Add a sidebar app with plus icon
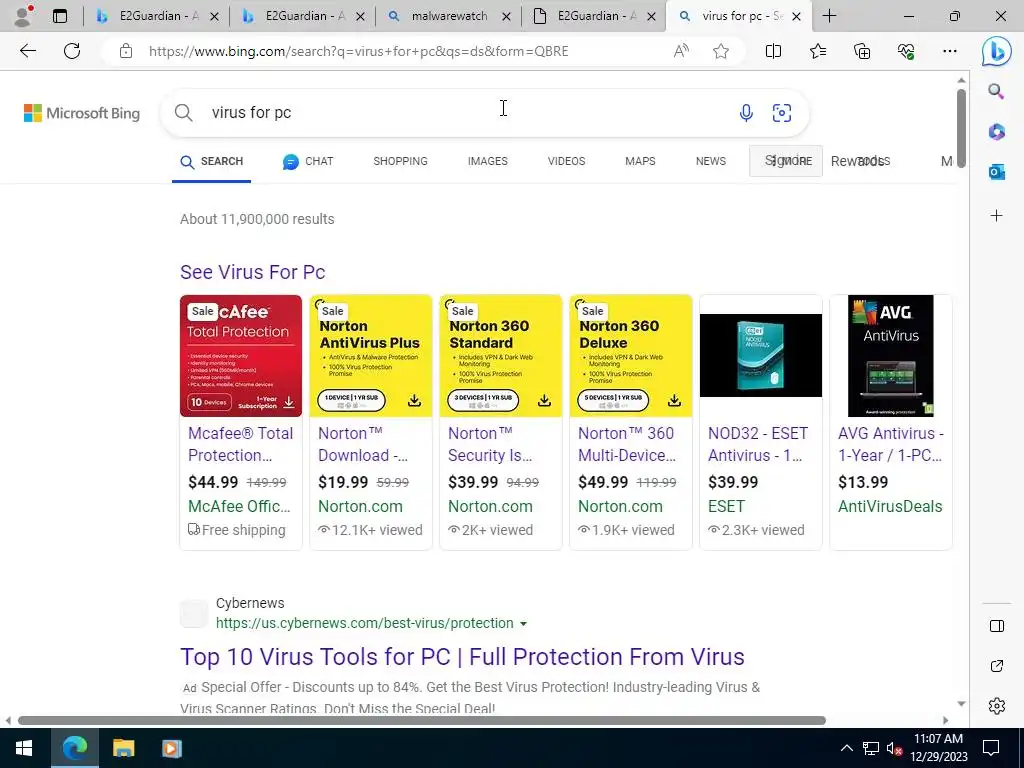 pyautogui.click(x=996, y=216)
